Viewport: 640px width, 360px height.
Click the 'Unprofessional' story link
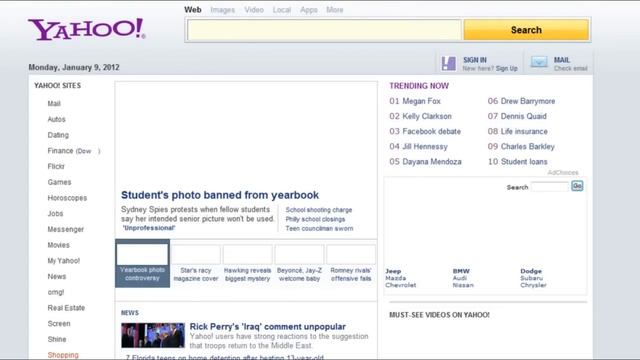click(x=149, y=228)
